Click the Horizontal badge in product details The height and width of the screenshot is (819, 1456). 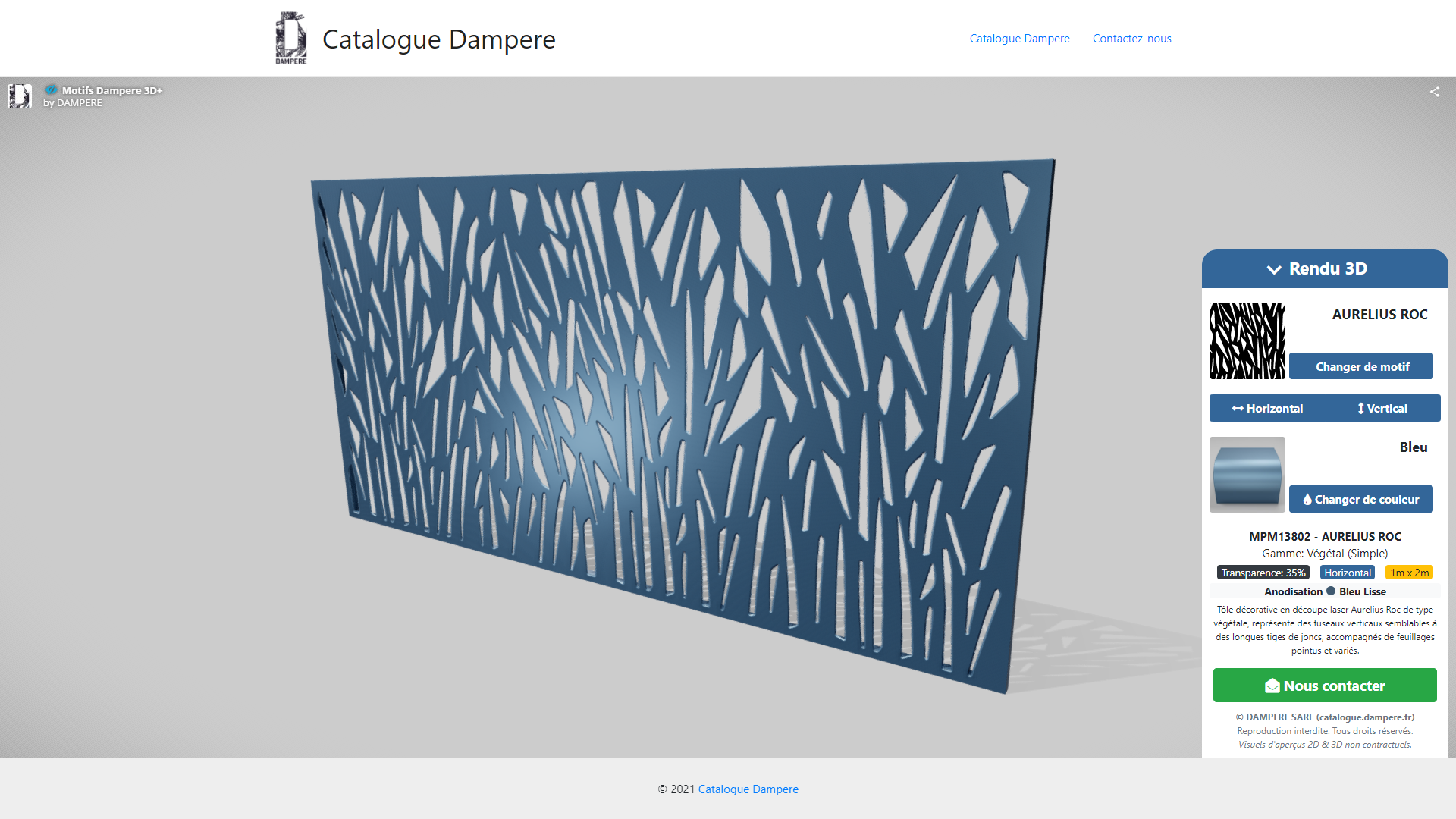pyautogui.click(x=1348, y=573)
